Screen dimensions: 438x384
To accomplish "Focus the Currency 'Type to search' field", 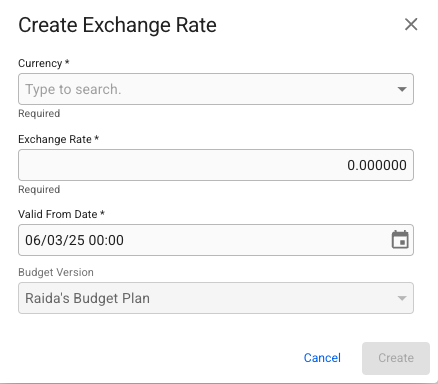I will pyautogui.click(x=216, y=89).
